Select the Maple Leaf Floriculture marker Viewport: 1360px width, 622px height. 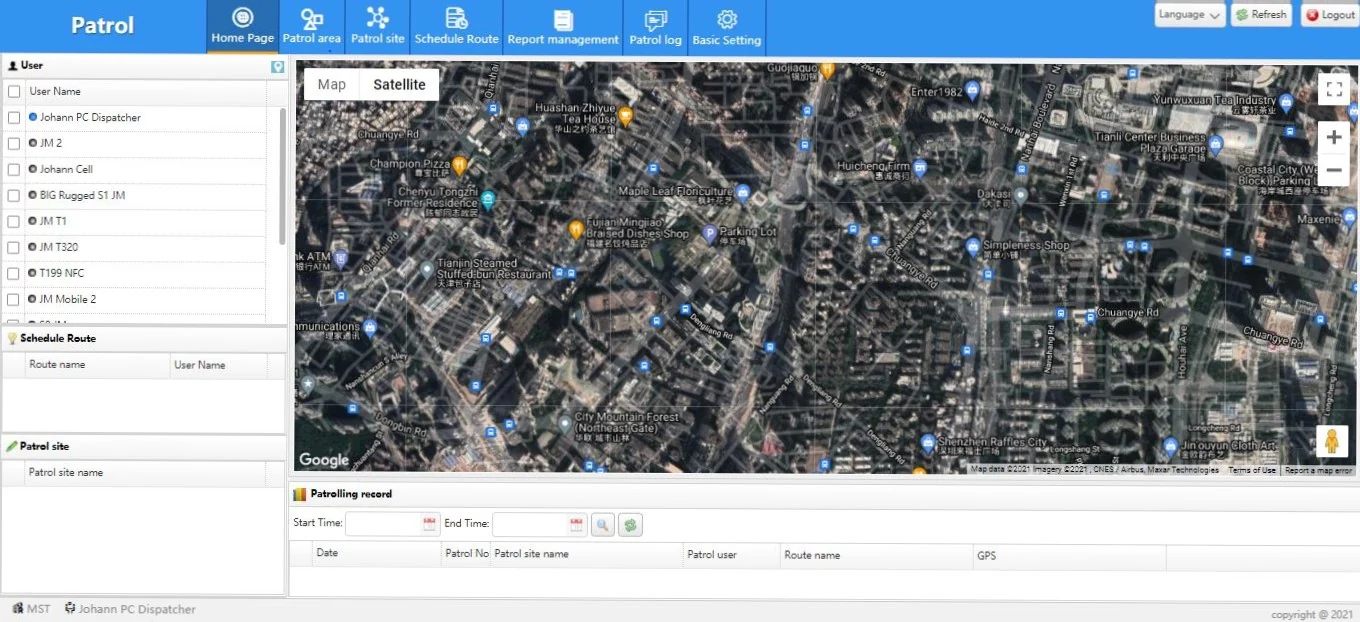pos(743,192)
